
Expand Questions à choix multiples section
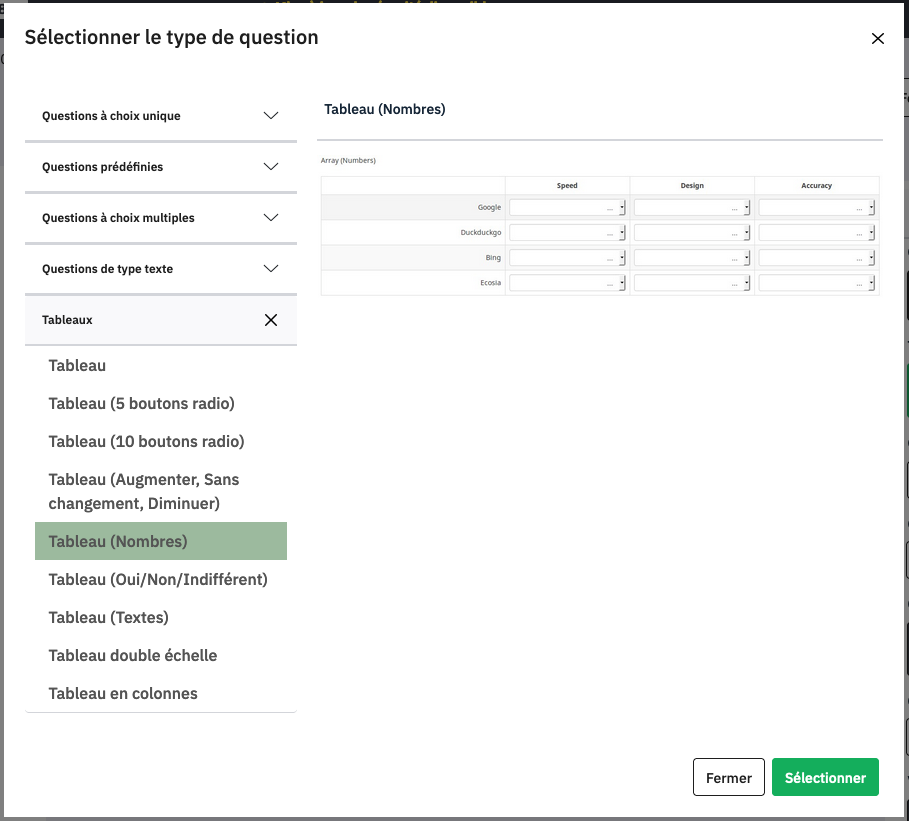pos(160,218)
